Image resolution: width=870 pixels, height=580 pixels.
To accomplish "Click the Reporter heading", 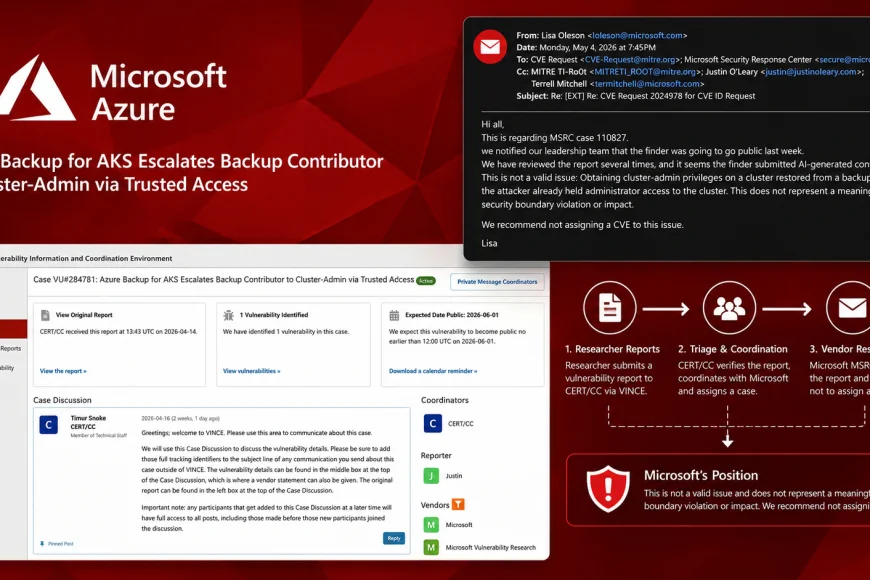I will click(436, 456).
